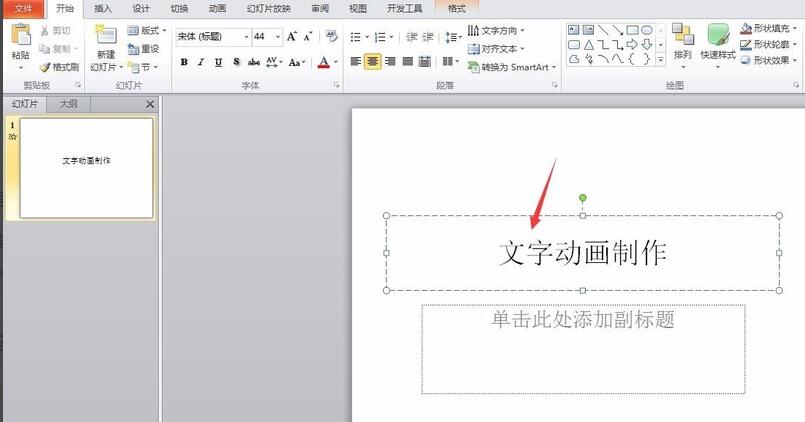
Task: Decrease font size with small A icon
Action: pyautogui.click(x=308, y=36)
